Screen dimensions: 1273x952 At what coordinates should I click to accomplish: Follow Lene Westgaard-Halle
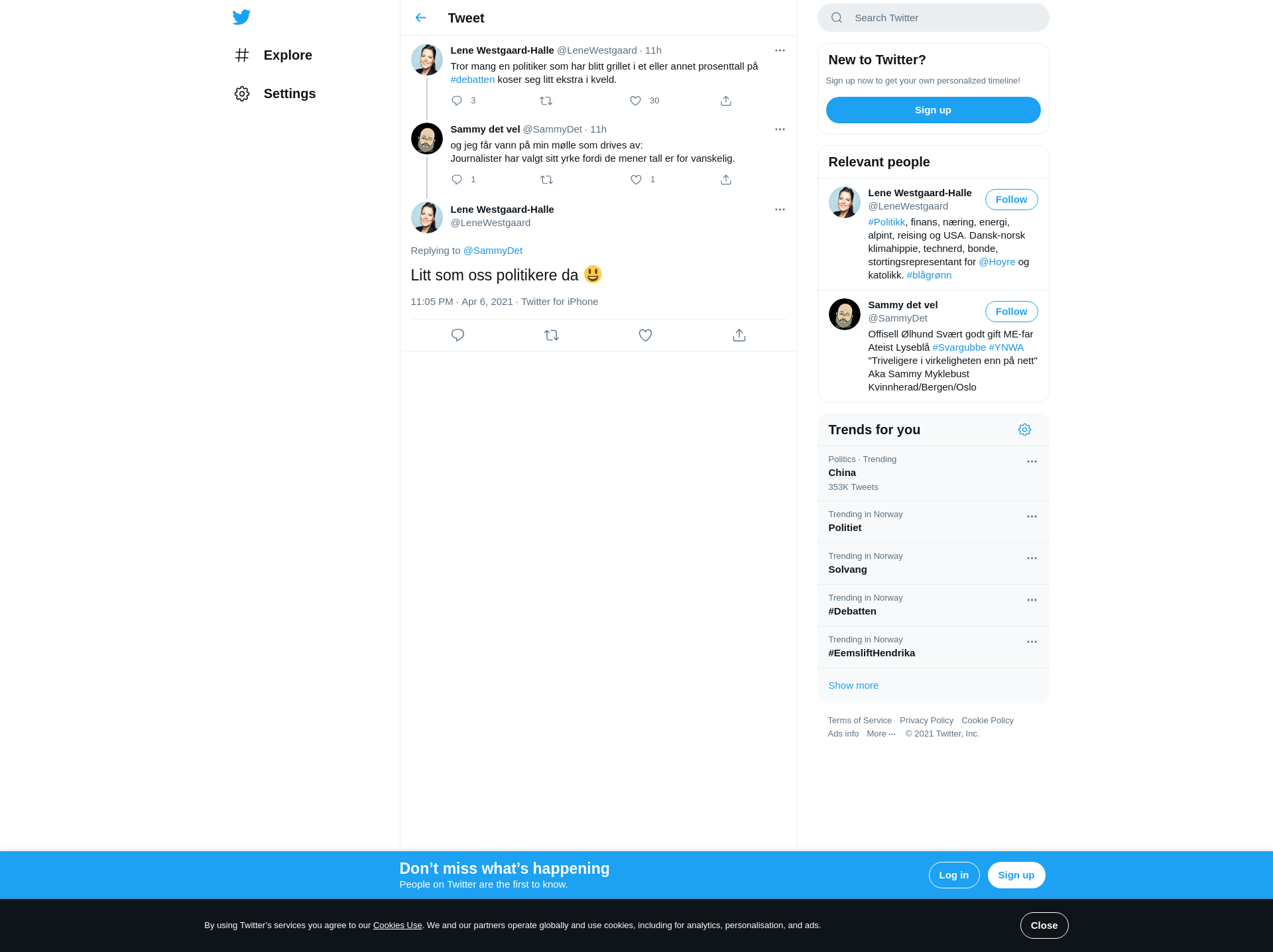(1011, 200)
